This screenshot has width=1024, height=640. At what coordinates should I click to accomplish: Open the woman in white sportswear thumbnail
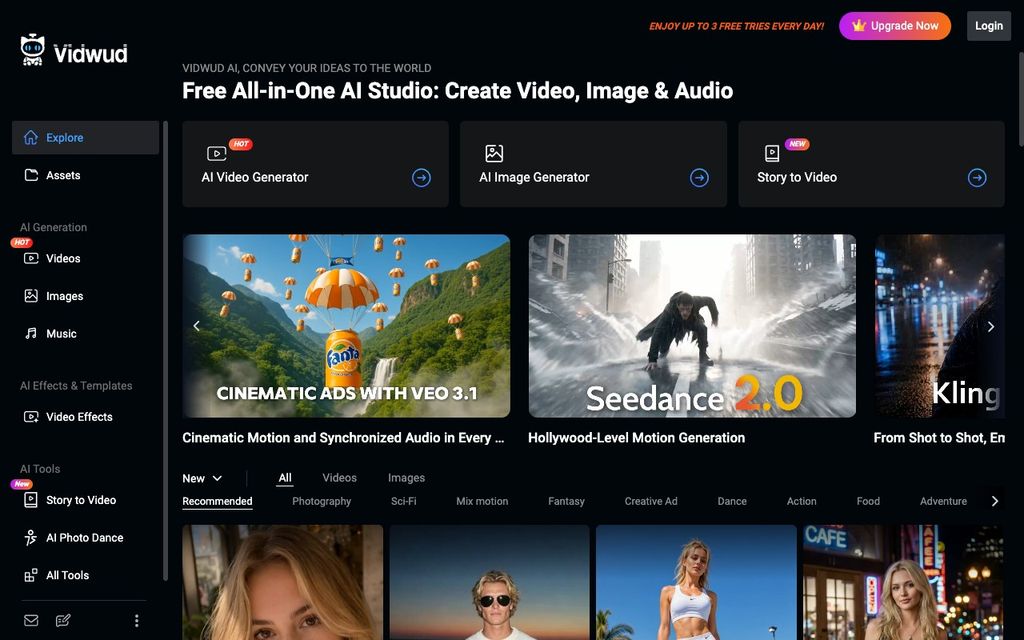696,582
